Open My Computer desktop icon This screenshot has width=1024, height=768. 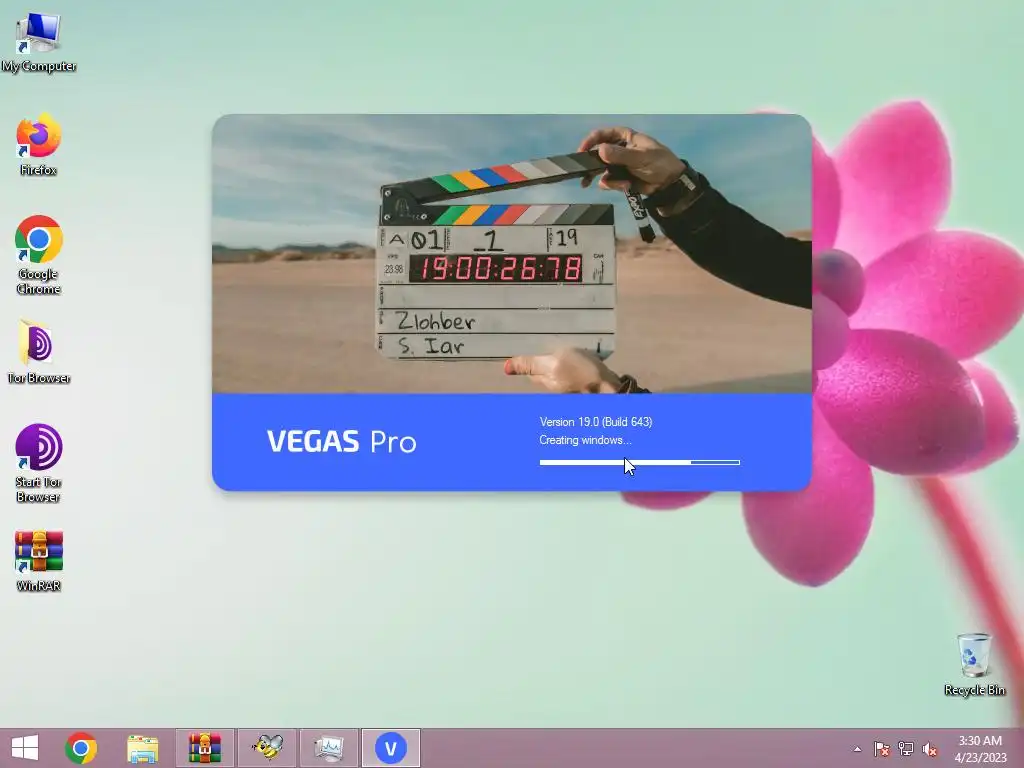[39, 40]
